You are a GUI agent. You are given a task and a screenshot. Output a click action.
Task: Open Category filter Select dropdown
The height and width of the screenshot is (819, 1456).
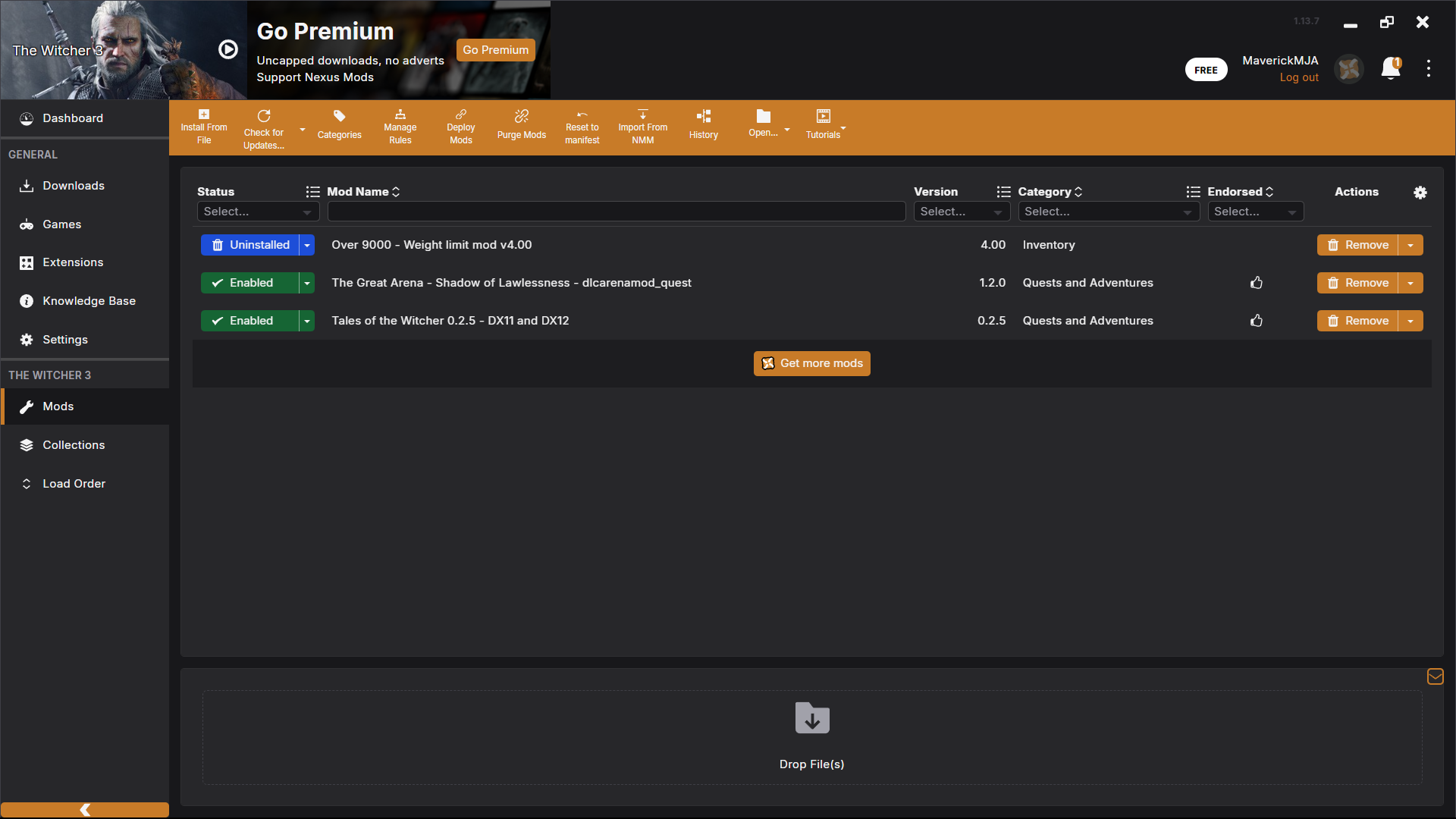[1108, 212]
